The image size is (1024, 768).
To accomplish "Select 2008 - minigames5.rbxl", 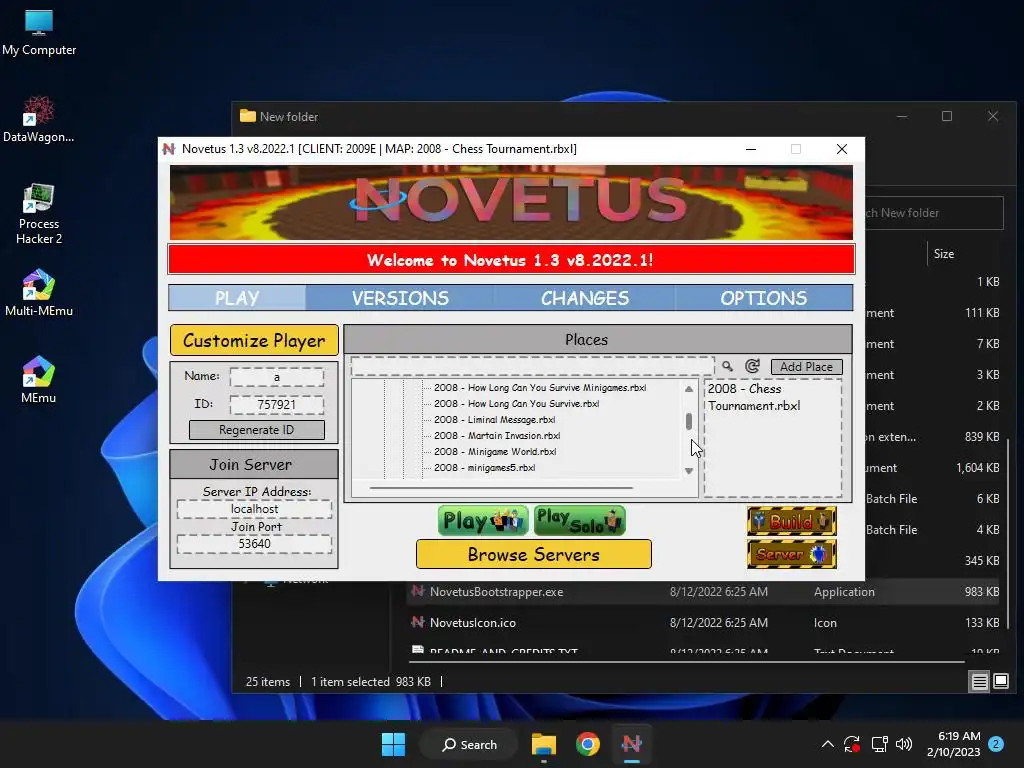I will point(485,468).
